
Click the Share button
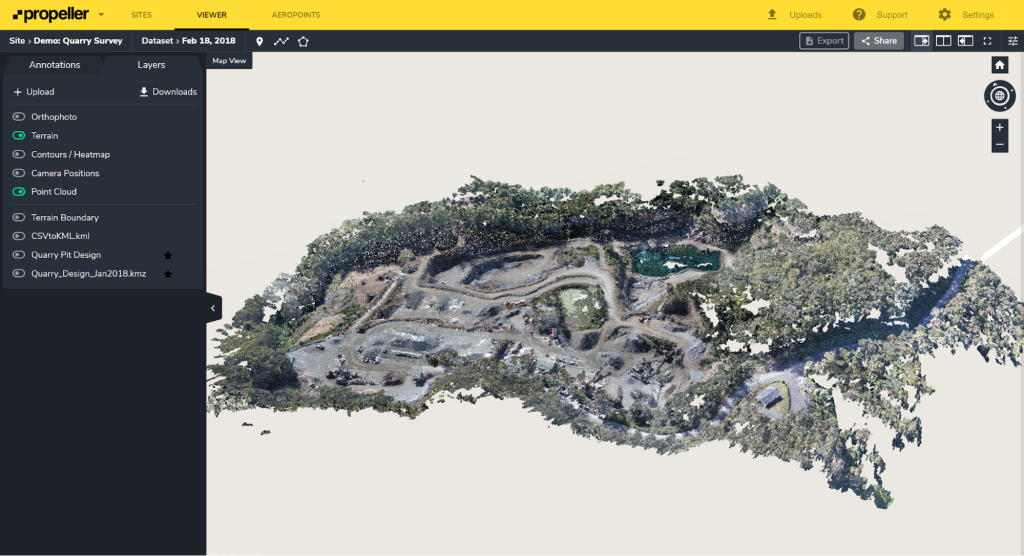click(878, 41)
